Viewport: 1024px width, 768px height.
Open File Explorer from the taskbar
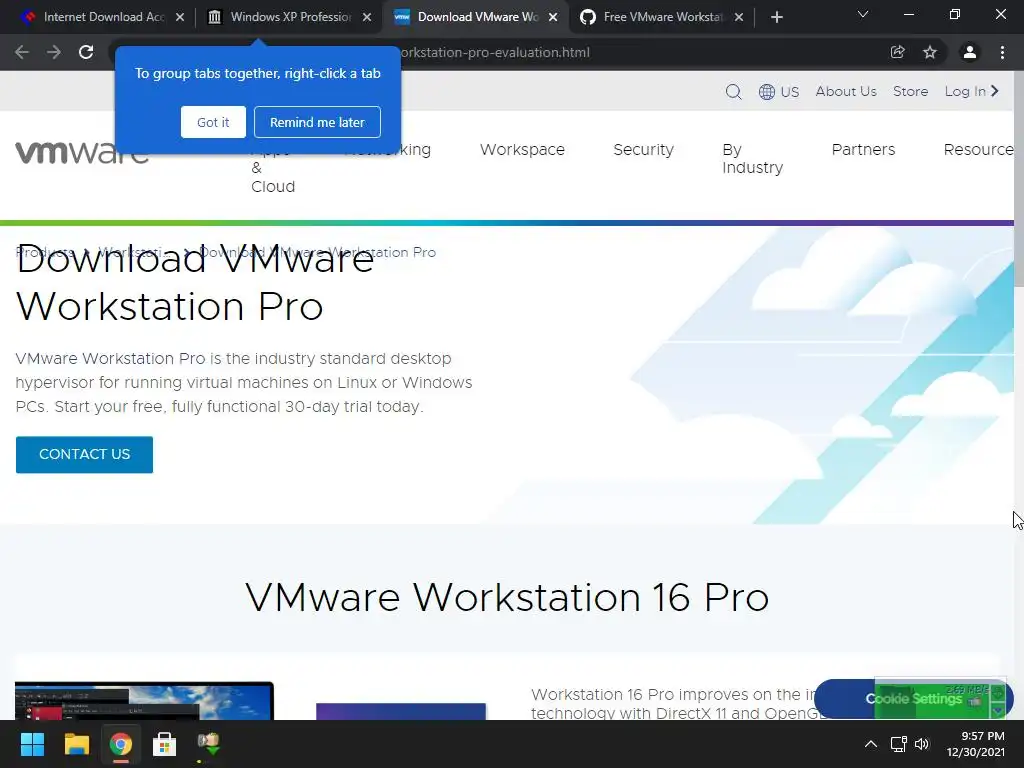[x=76, y=744]
